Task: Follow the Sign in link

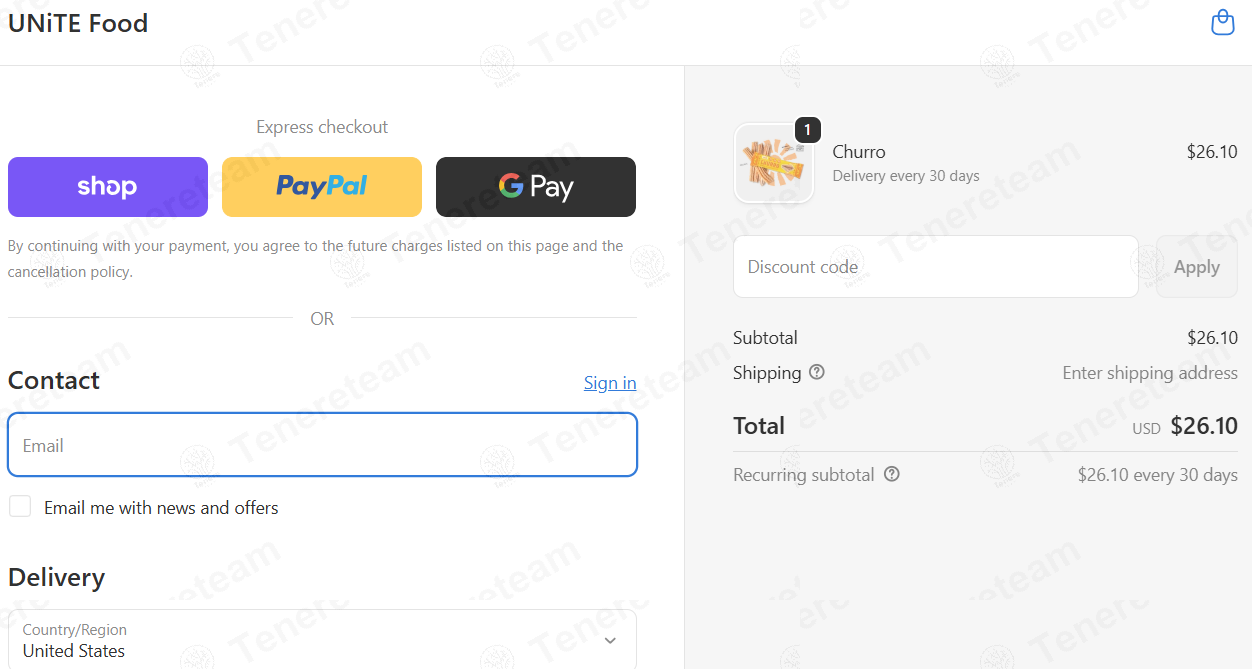Action: pos(610,383)
